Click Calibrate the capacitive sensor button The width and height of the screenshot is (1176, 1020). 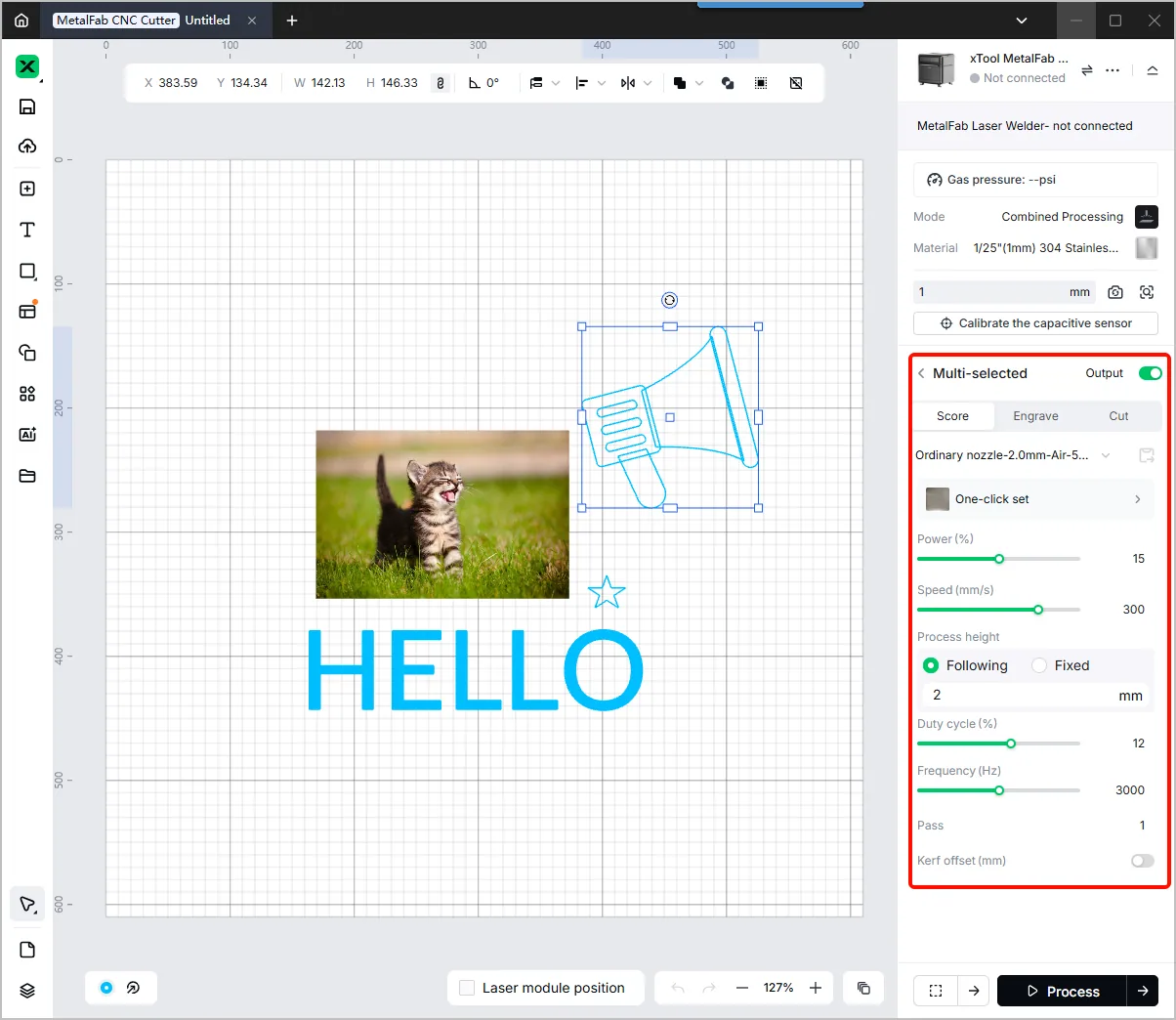pyautogui.click(x=1035, y=323)
